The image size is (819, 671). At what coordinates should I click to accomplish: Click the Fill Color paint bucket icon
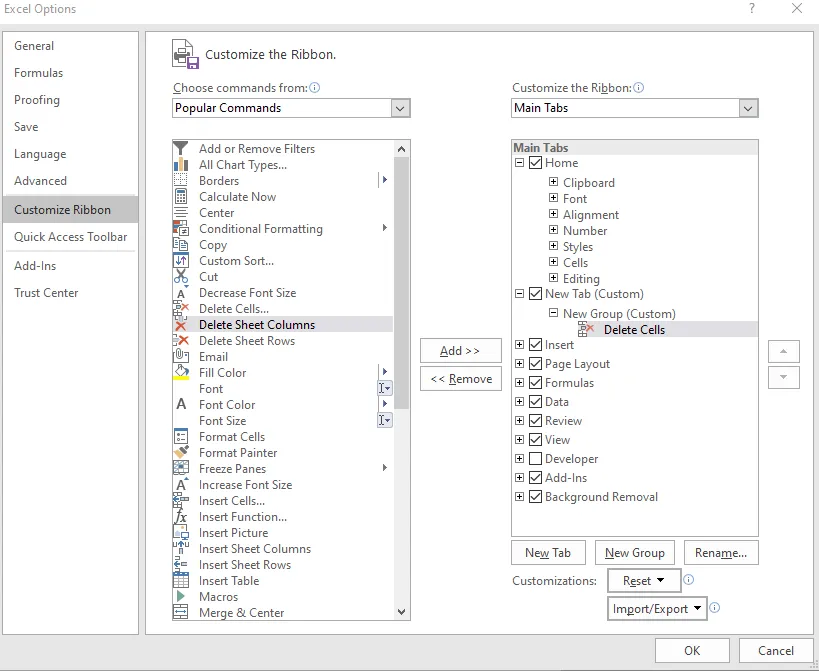coord(181,372)
